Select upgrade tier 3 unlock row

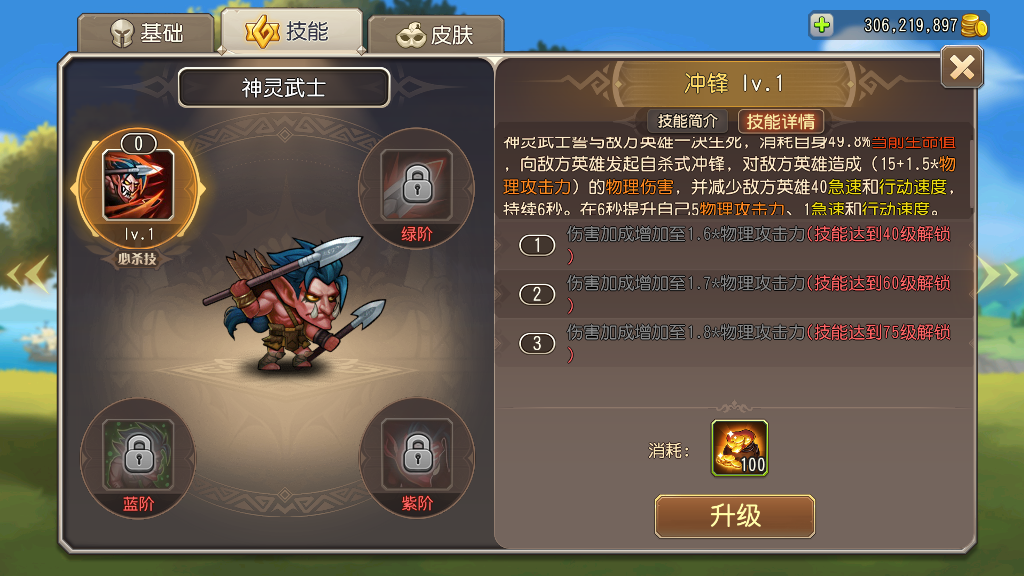[734, 343]
